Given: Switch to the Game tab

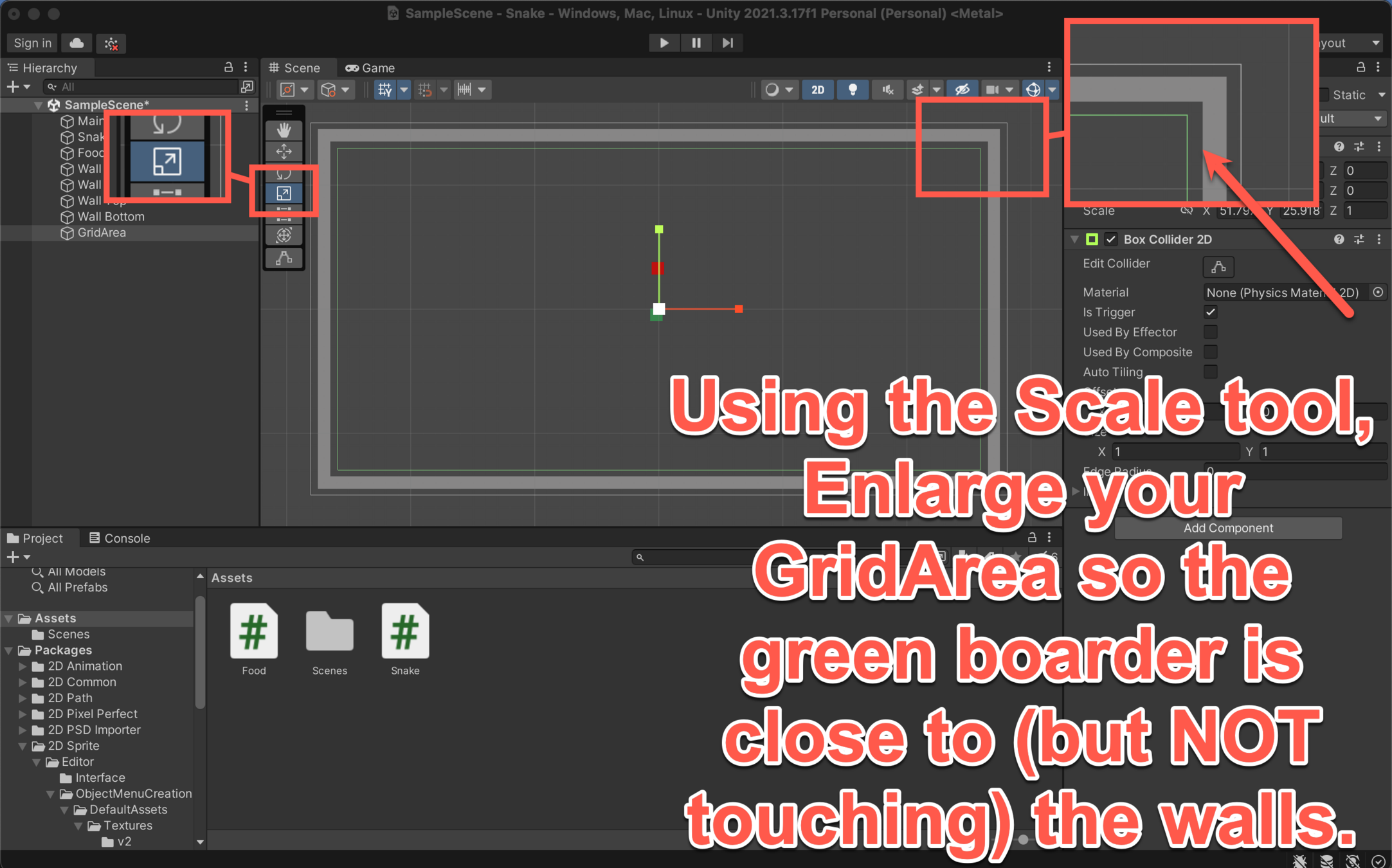Looking at the screenshot, I should [370, 68].
